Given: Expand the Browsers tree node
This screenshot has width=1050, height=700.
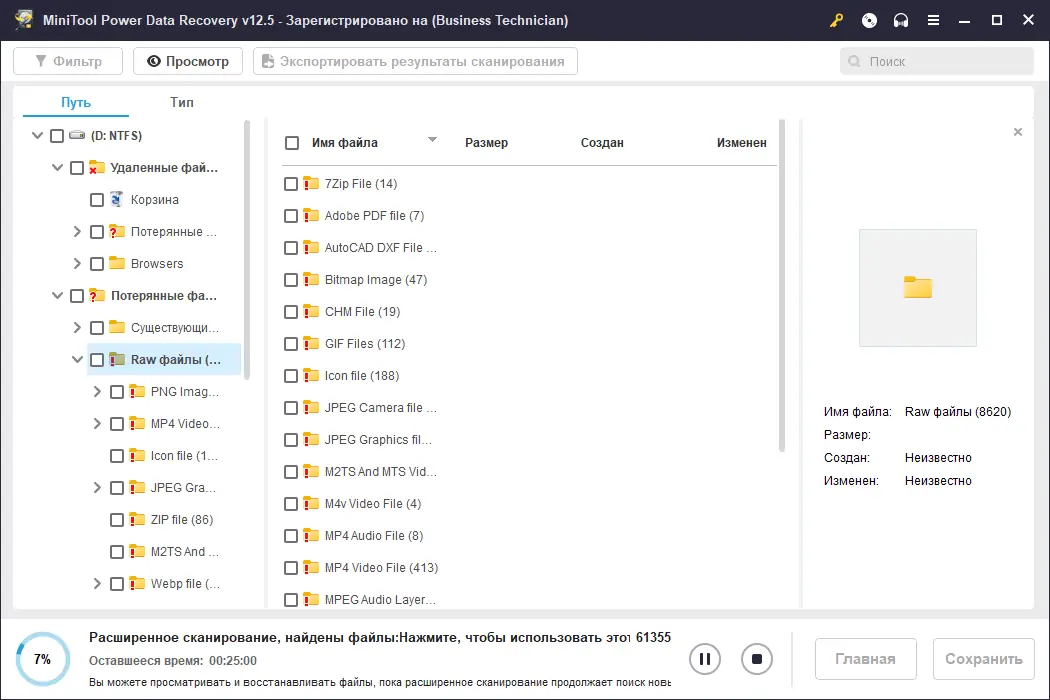Looking at the screenshot, I should [x=77, y=263].
